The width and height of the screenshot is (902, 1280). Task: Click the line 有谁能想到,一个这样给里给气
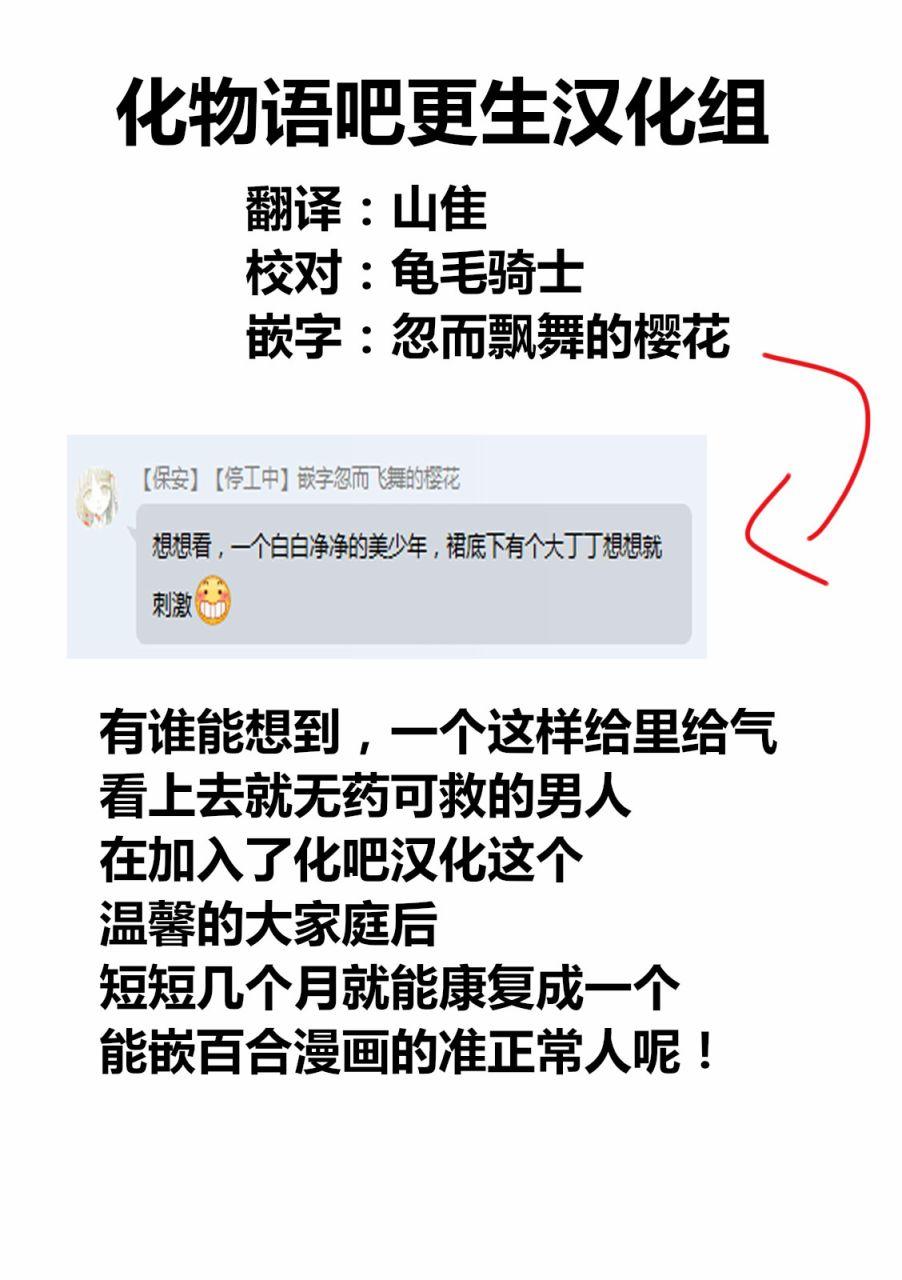pyautogui.click(x=437, y=735)
